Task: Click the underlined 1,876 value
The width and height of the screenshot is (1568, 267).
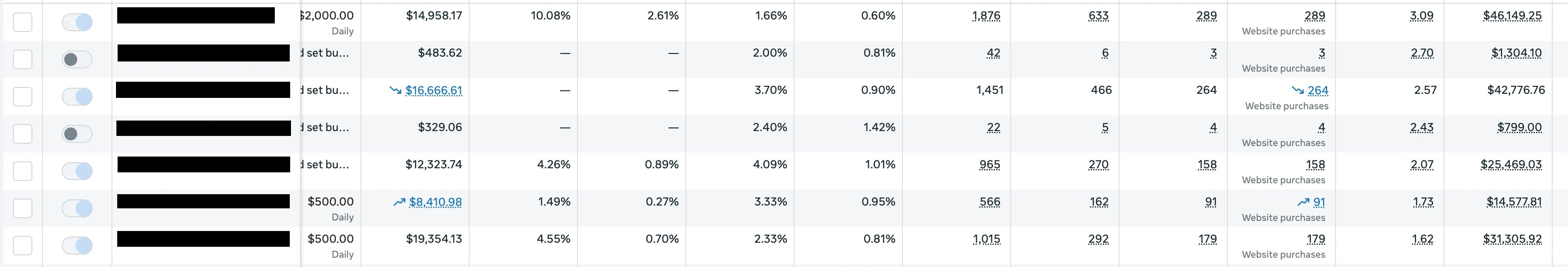Action: click(986, 16)
